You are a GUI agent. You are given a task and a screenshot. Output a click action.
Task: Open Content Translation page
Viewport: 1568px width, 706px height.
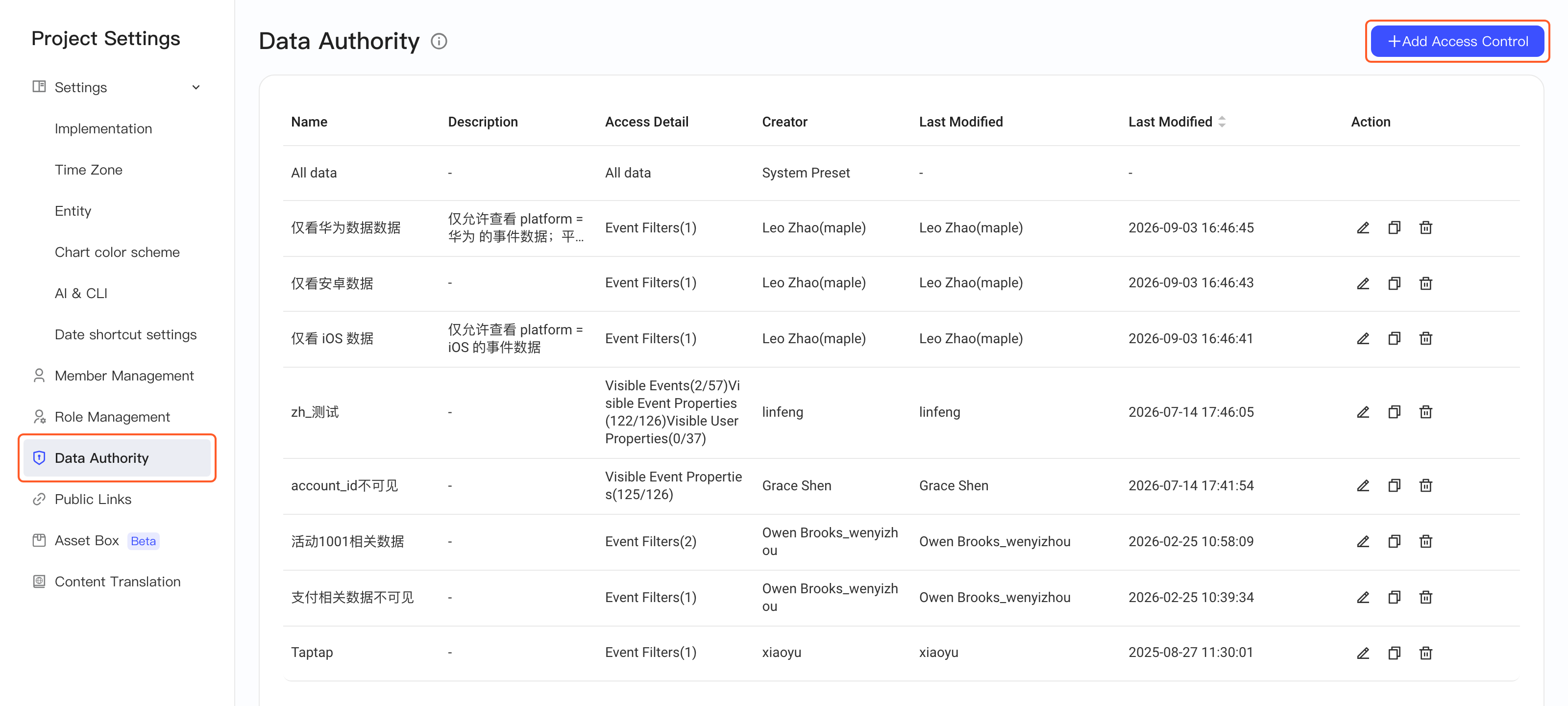tap(118, 582)
